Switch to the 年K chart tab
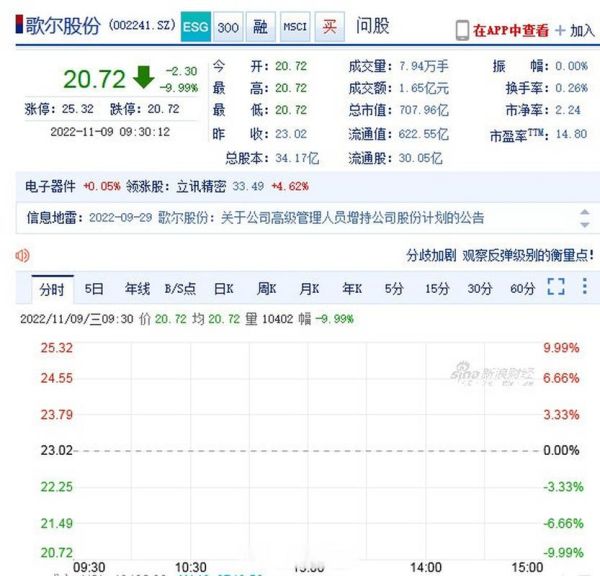600x576 pixels. 352,289
